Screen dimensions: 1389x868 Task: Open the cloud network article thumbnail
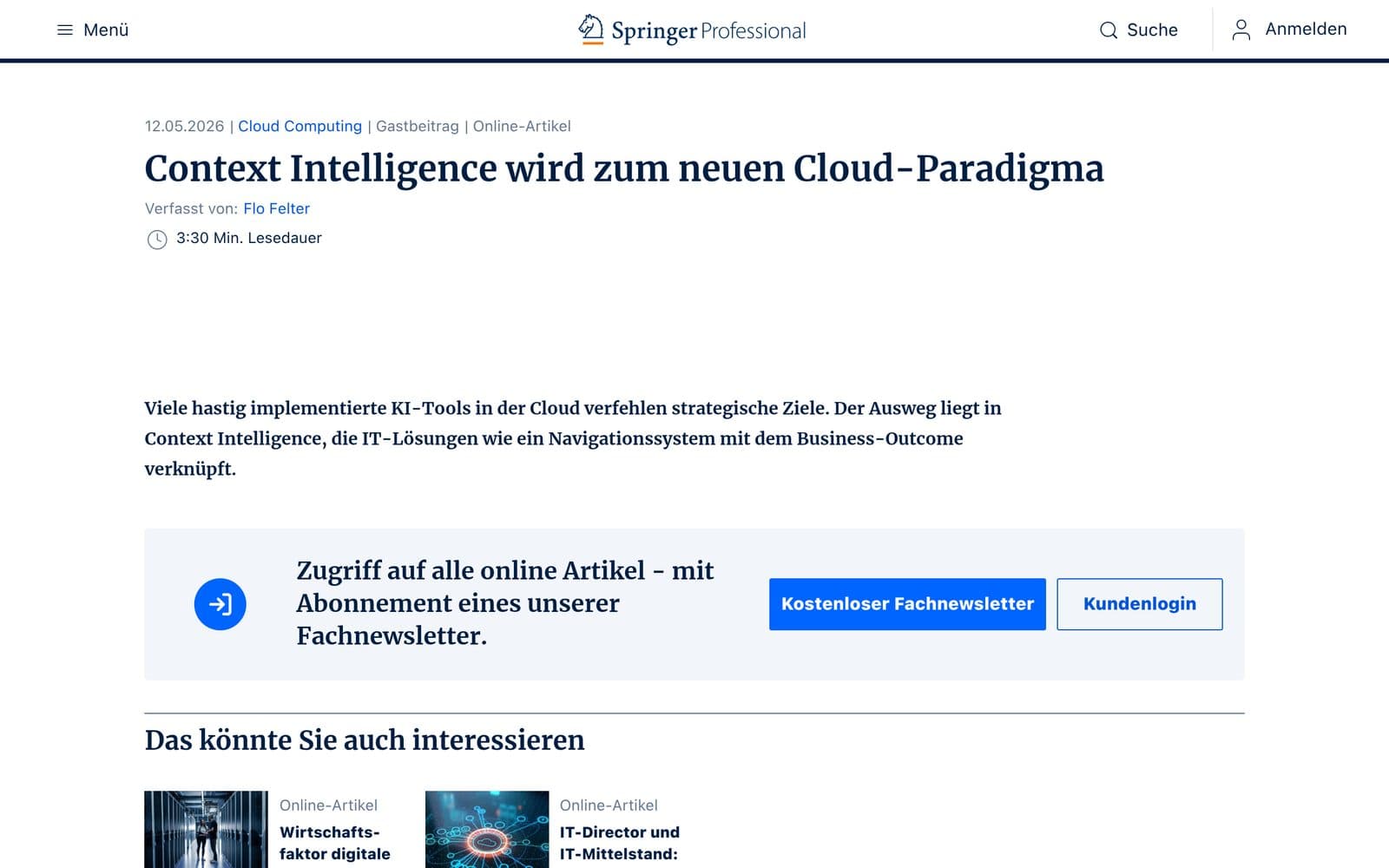487,829
